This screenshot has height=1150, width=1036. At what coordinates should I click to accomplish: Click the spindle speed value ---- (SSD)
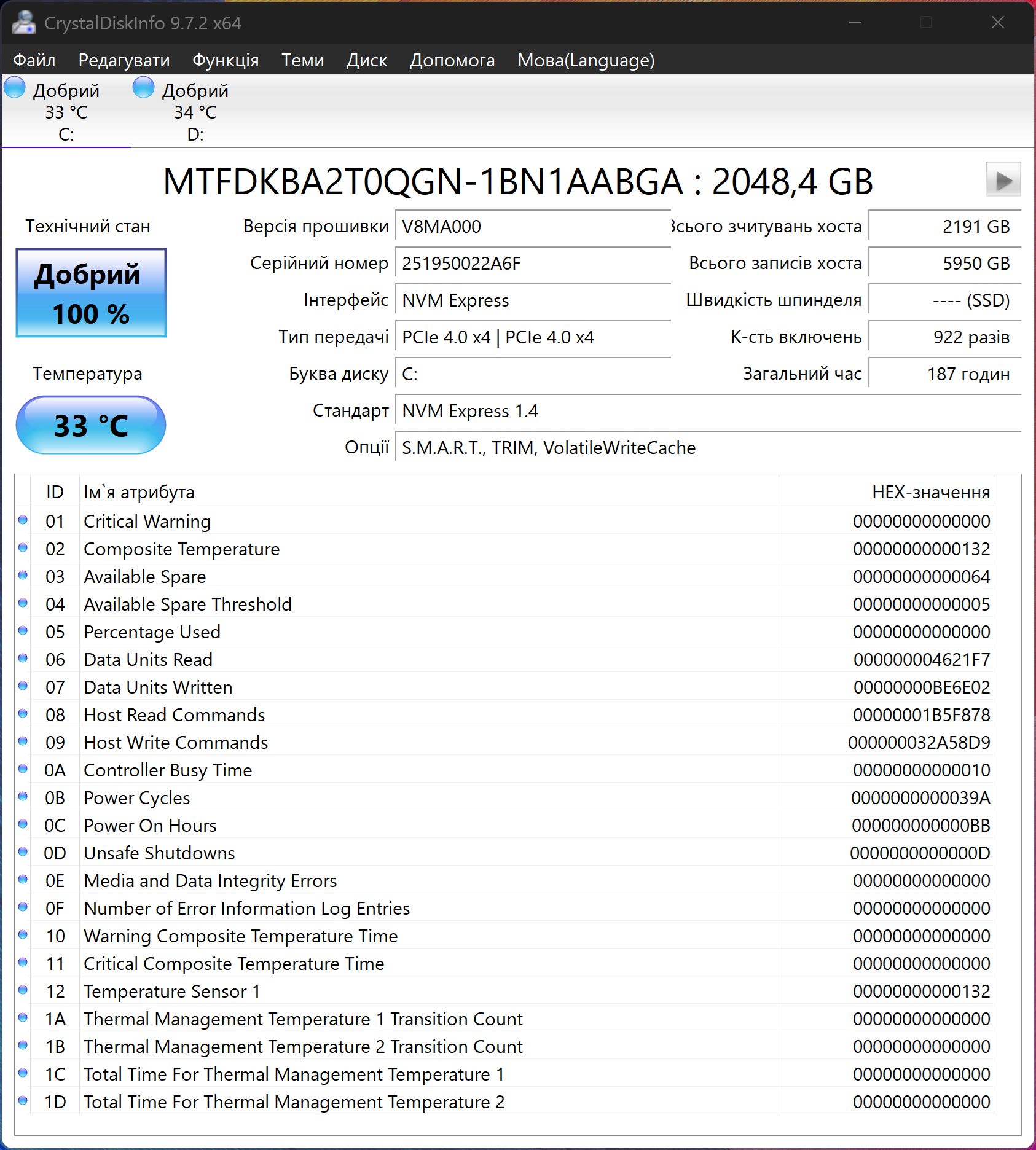click(945, 300)
